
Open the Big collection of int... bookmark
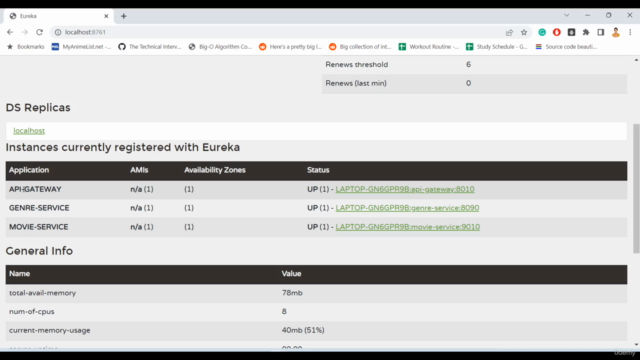click(360, 47)
